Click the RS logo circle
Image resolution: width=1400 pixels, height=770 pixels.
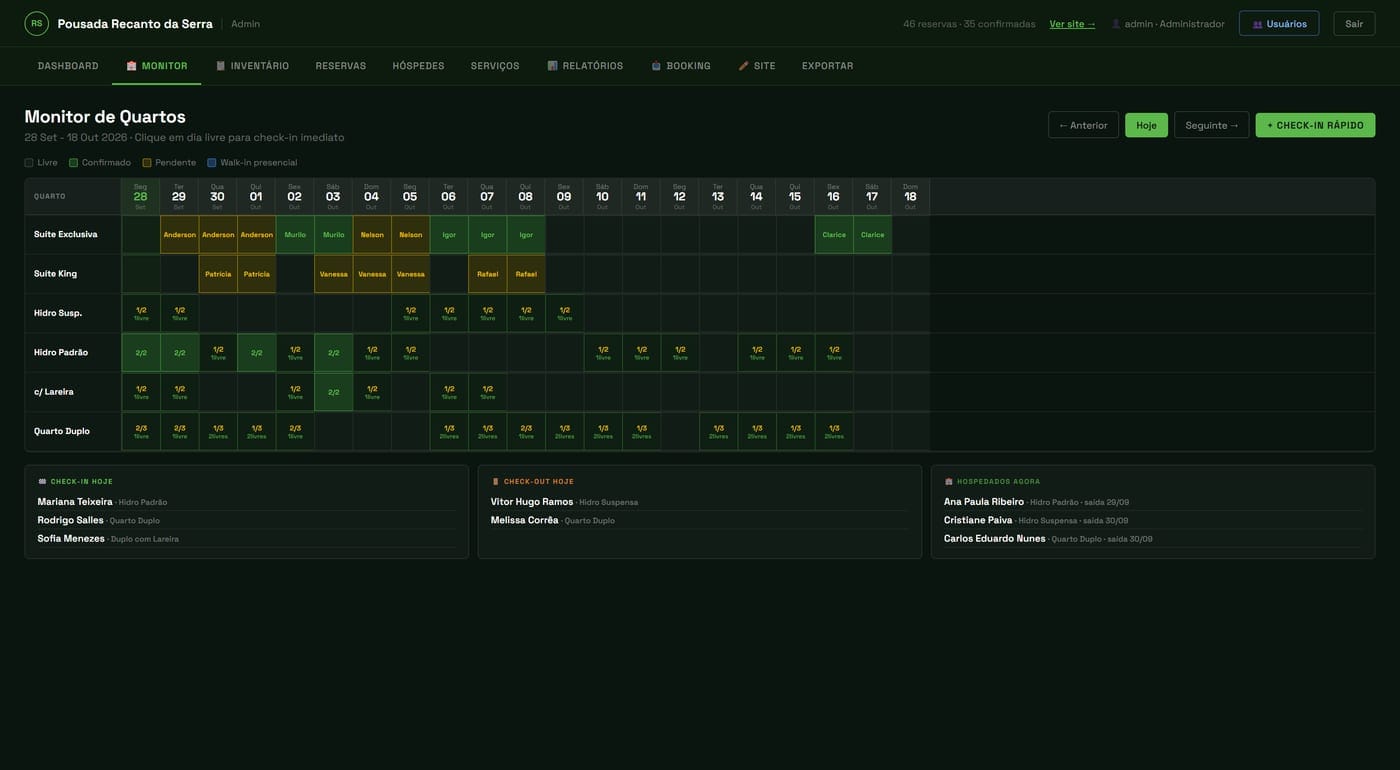point(36,23)
